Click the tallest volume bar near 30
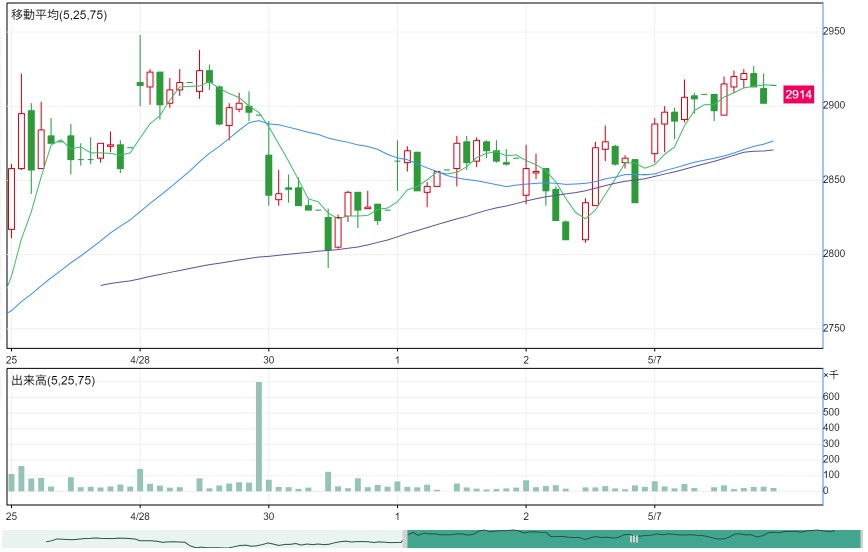This screenshot has width=868, height=552. pyautogui.click(x=259, y=436)
